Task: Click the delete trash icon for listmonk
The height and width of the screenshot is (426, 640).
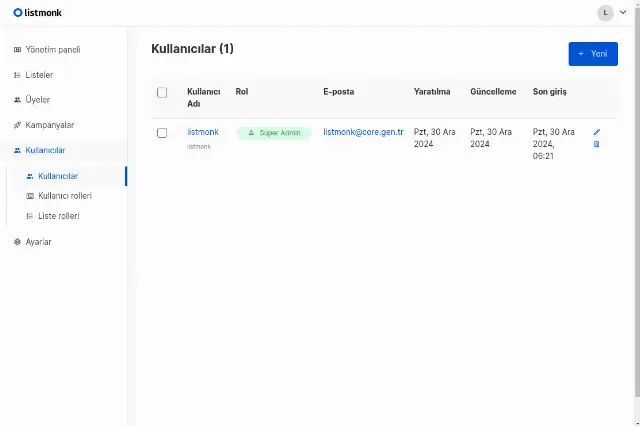Action: (596, 144)
